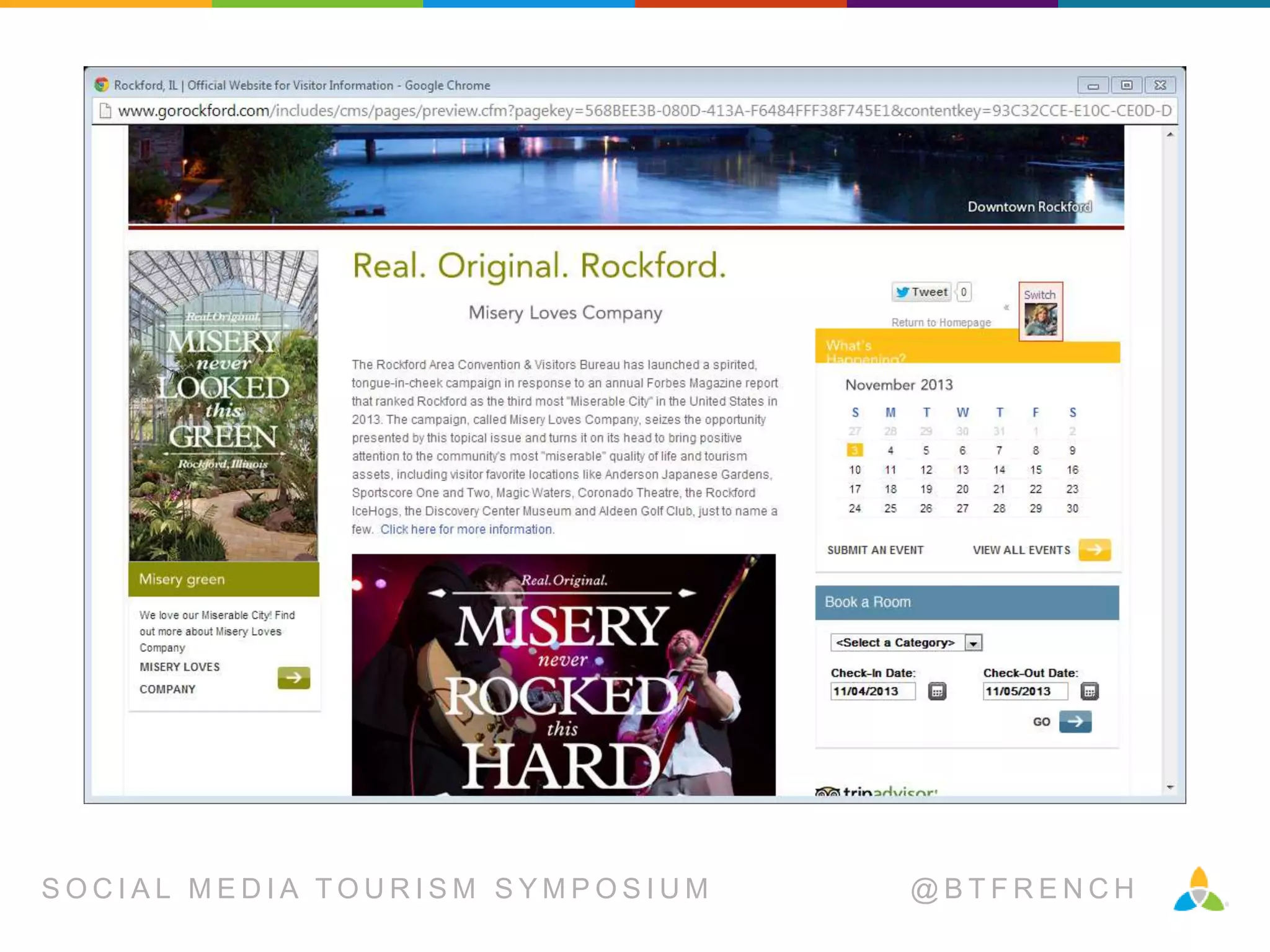Select November 20 in calendar

(x=962, y=489)
